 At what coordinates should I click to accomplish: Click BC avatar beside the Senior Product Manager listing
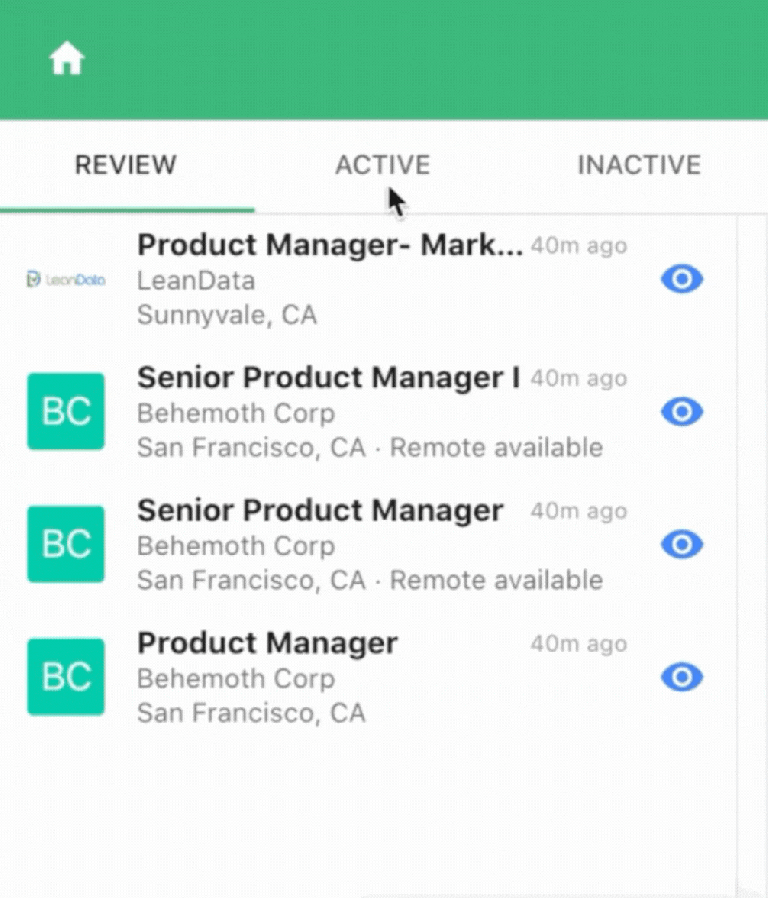pos(66,544)
